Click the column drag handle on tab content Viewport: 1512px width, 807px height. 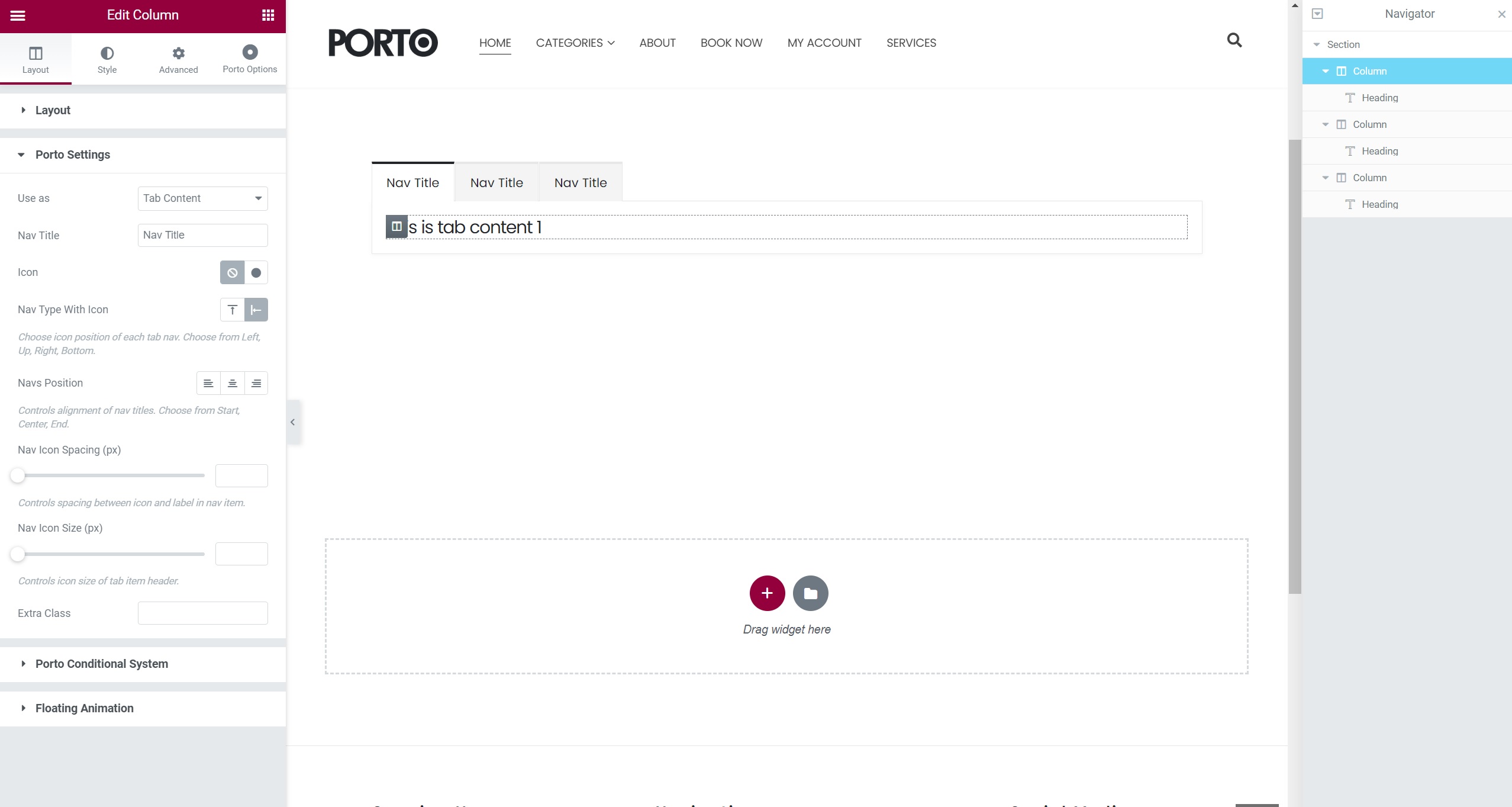pos(395,226)
